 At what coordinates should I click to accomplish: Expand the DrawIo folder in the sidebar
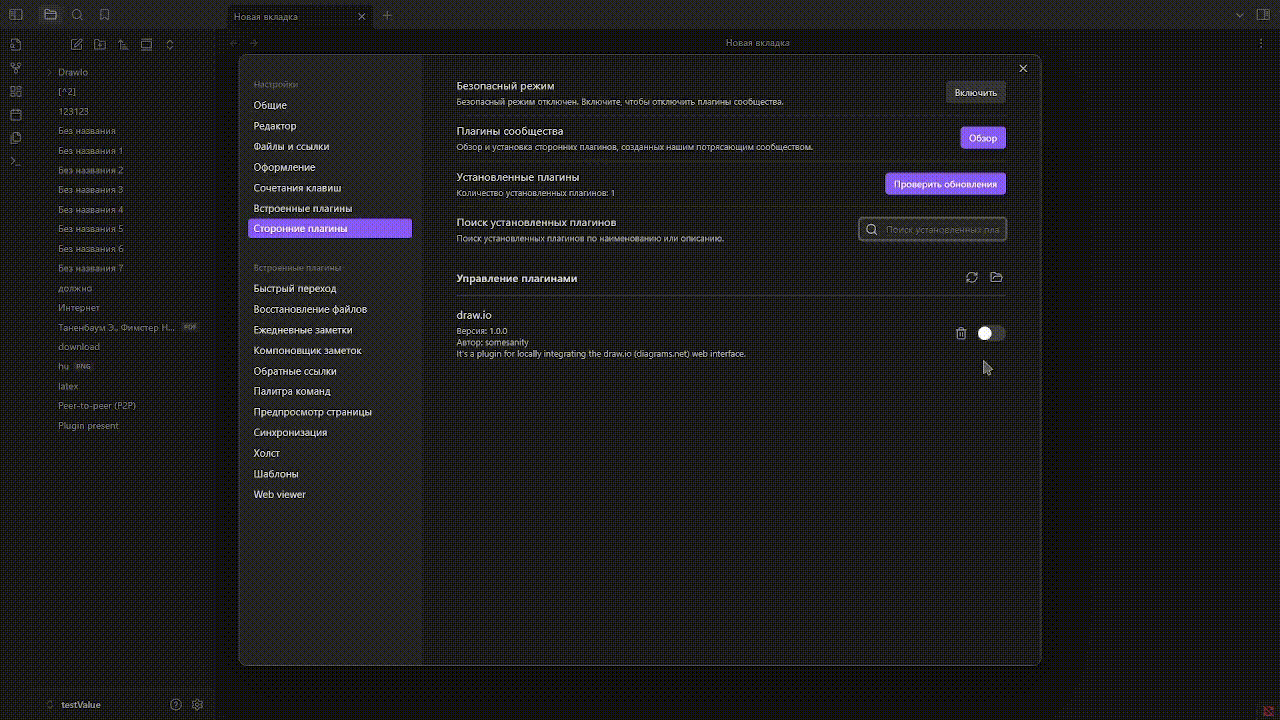click(x=48, y=72)
